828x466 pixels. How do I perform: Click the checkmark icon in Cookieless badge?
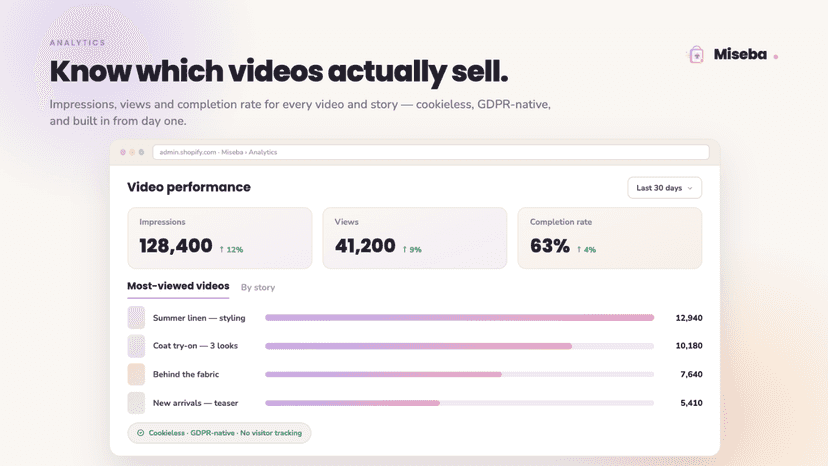140,433
